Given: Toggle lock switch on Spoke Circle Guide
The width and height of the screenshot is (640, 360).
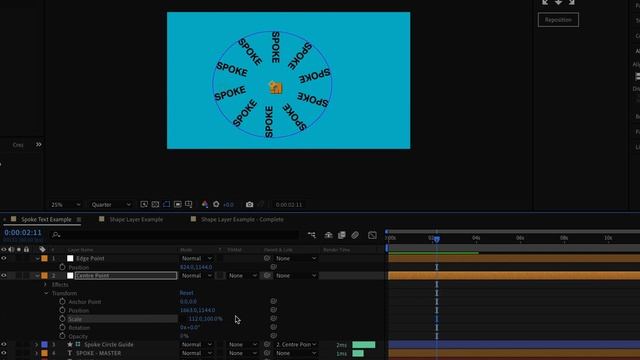Looking at the screenshot, I should tap(27, 344).
